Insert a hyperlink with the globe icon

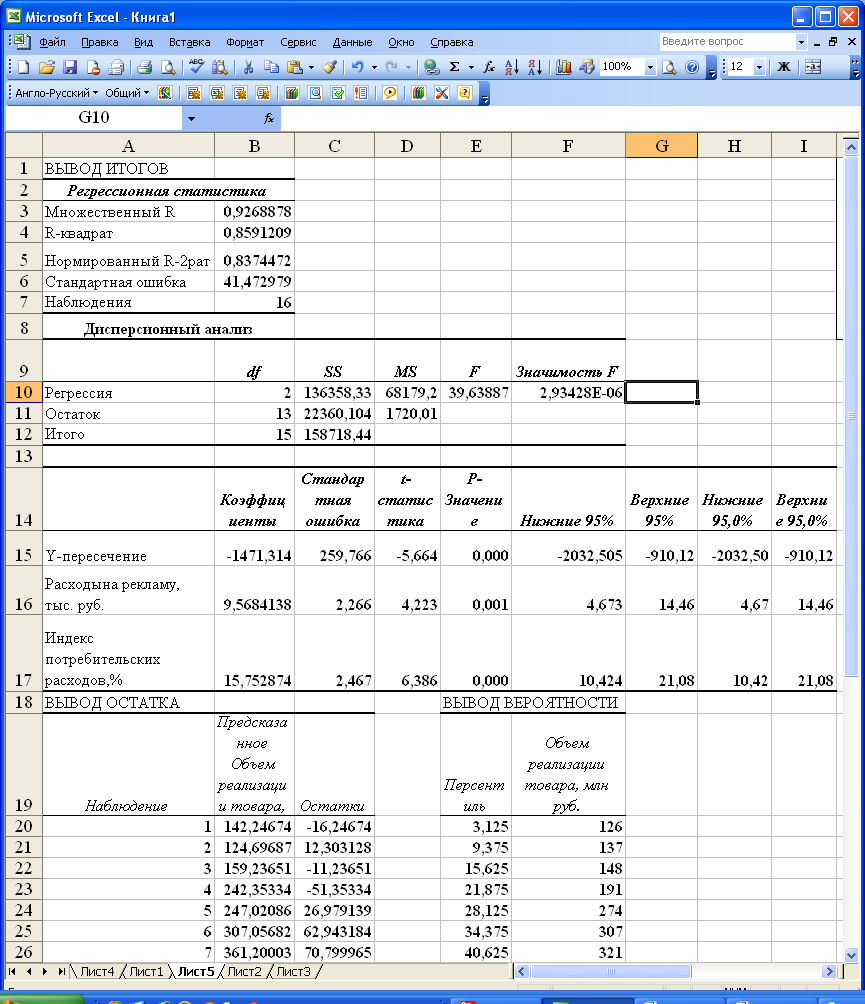[x=432, y=67]
